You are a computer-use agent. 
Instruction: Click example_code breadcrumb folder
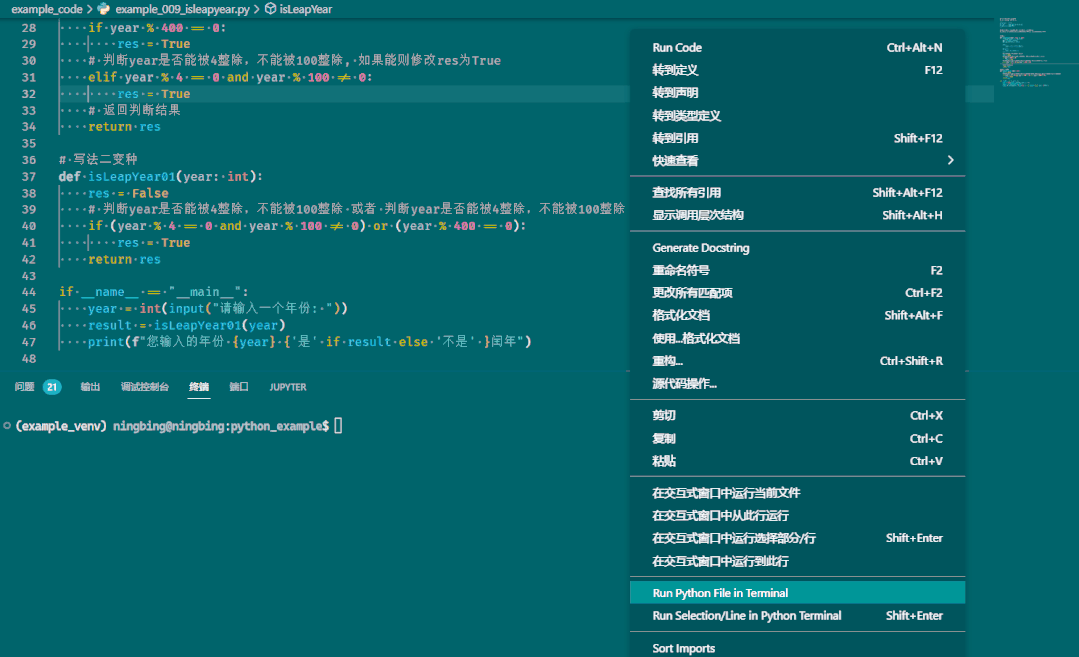pyautogui.click(x=47, y=9)
